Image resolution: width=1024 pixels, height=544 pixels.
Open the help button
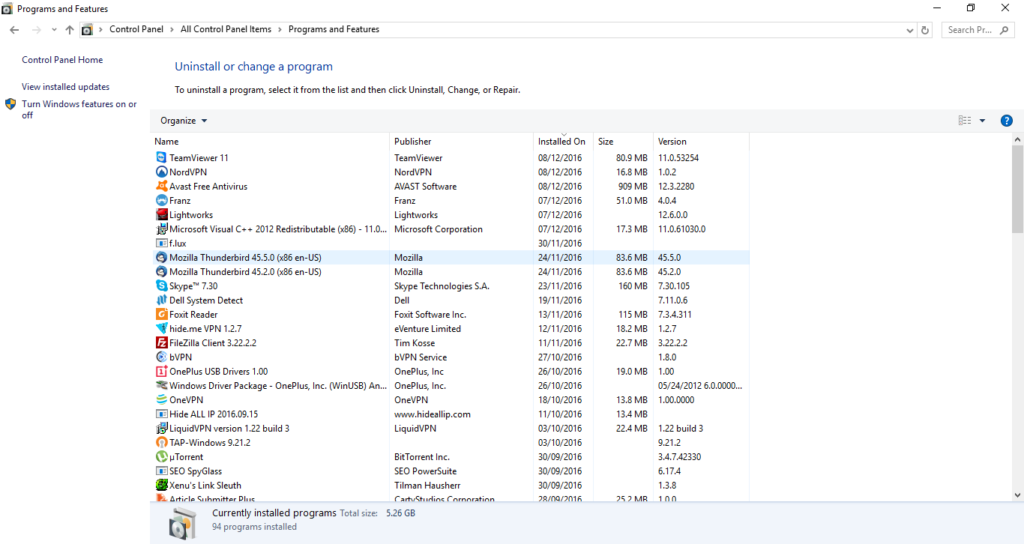[1006, 121]
